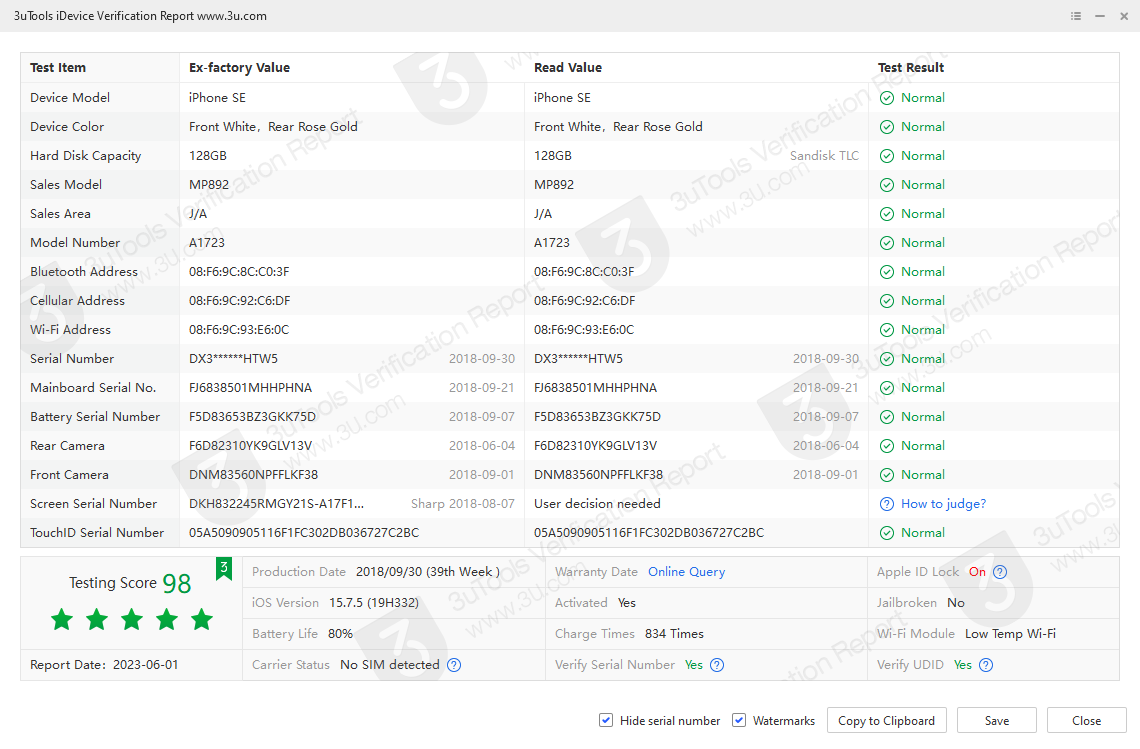Click the green Normal checkmark for Device Model
Screen dimensions: 1140x749
tap(887, 97)
